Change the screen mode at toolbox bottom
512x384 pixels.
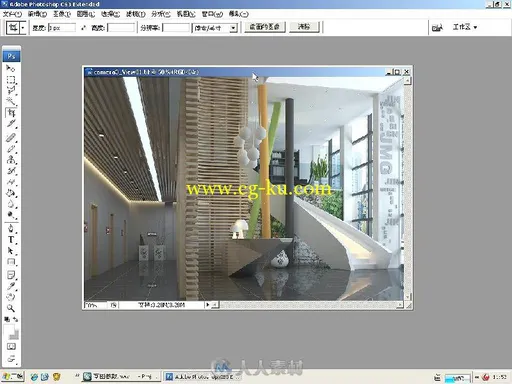click(11, 359)
